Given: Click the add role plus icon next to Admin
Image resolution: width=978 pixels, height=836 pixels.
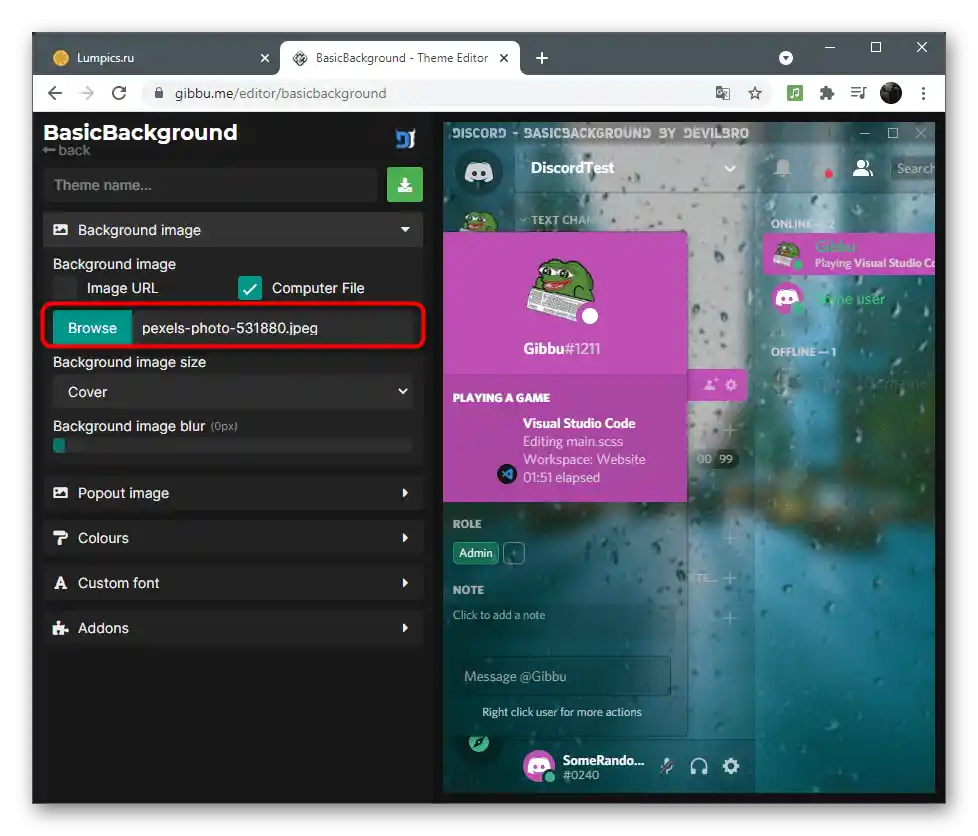Looking at the screenshot, I should coord(513,553).
